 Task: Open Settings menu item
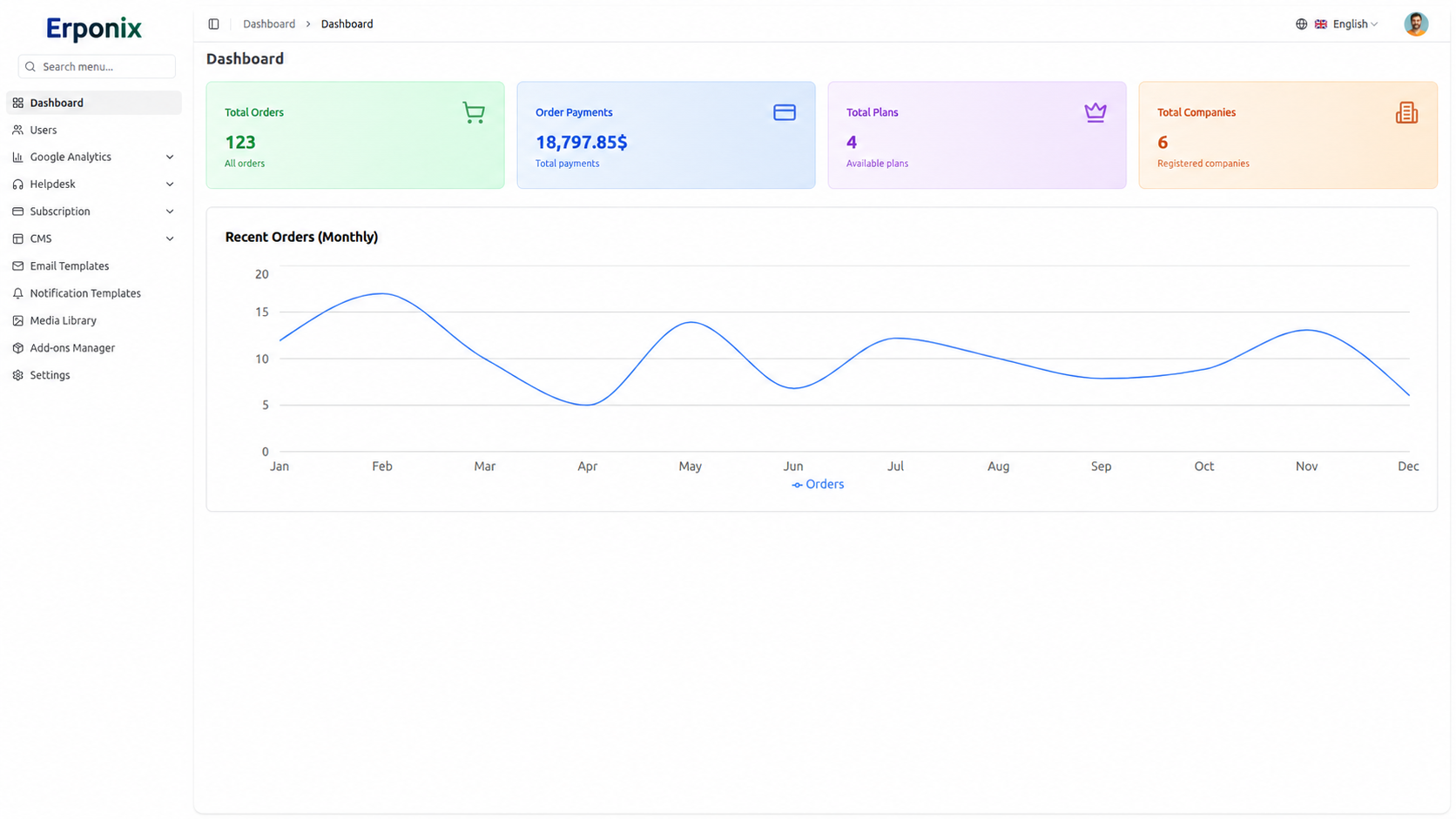(94, 375)
